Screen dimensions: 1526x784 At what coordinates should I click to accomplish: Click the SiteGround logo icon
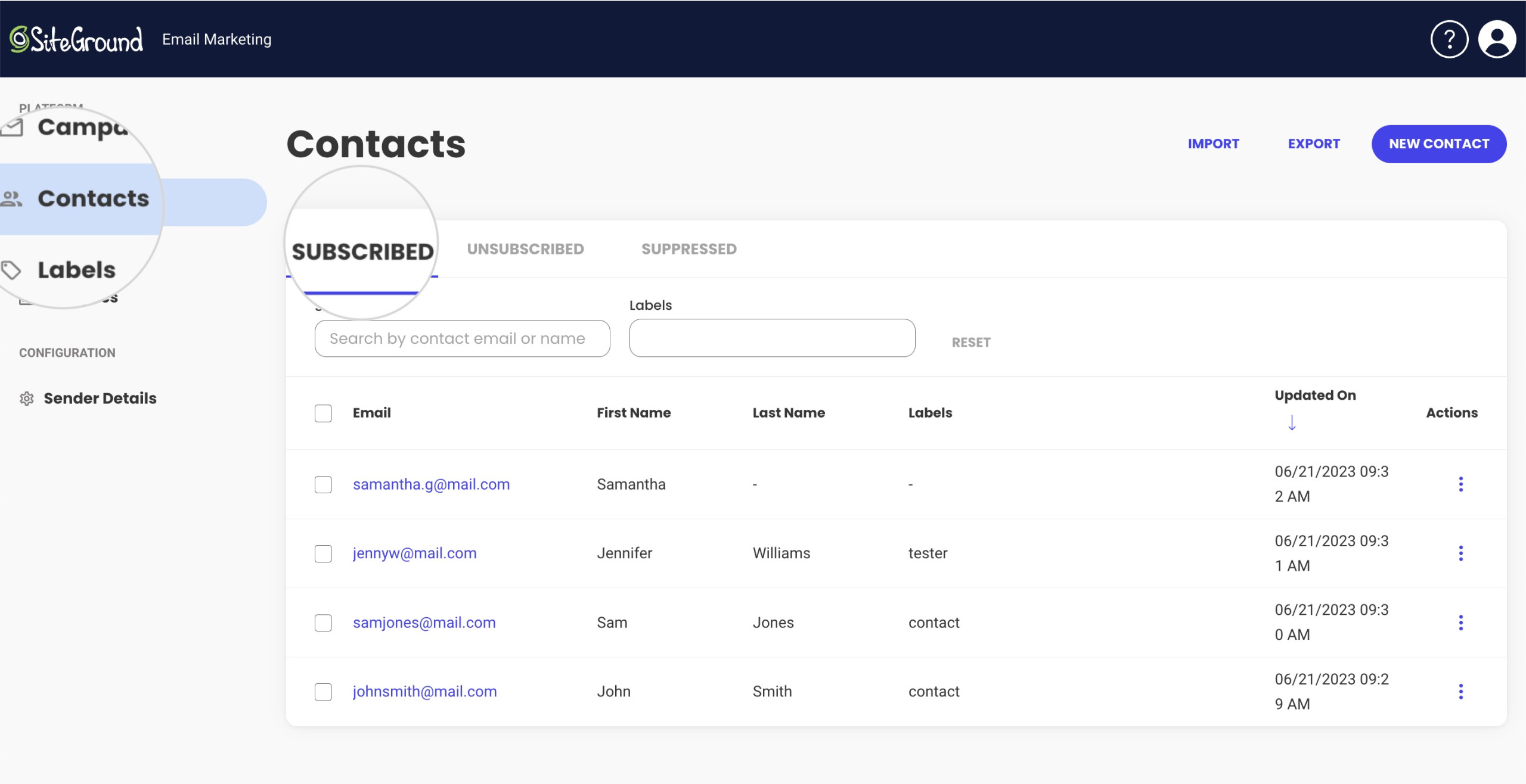pyautogui.click(x=17, y=40)
